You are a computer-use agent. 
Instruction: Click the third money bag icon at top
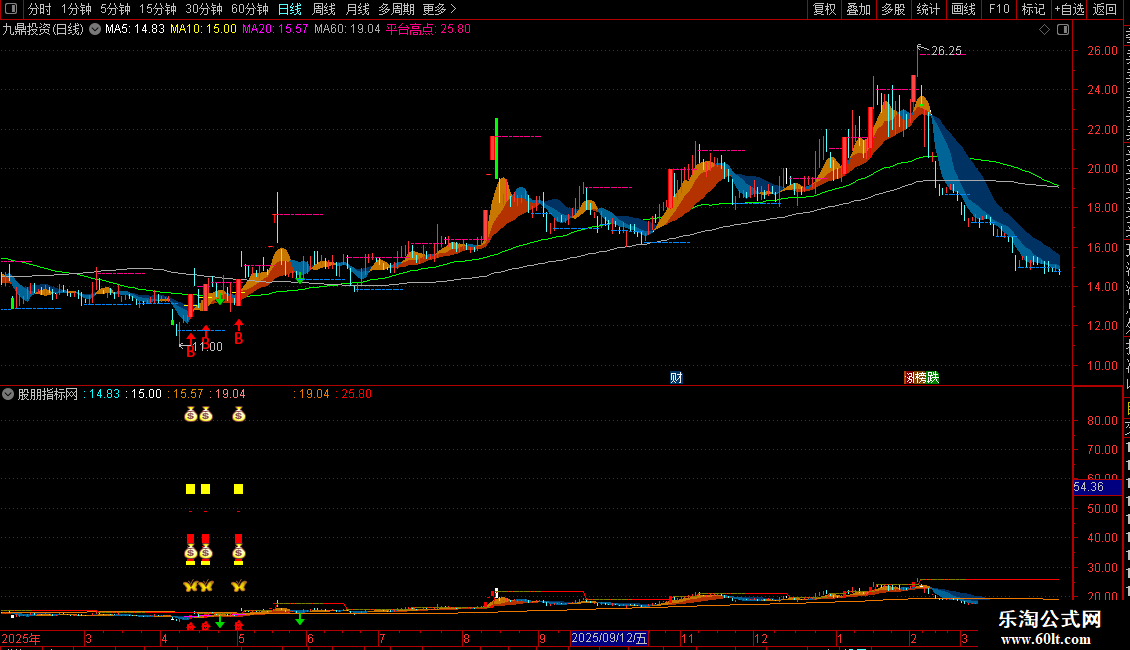(x=239, y=414)
